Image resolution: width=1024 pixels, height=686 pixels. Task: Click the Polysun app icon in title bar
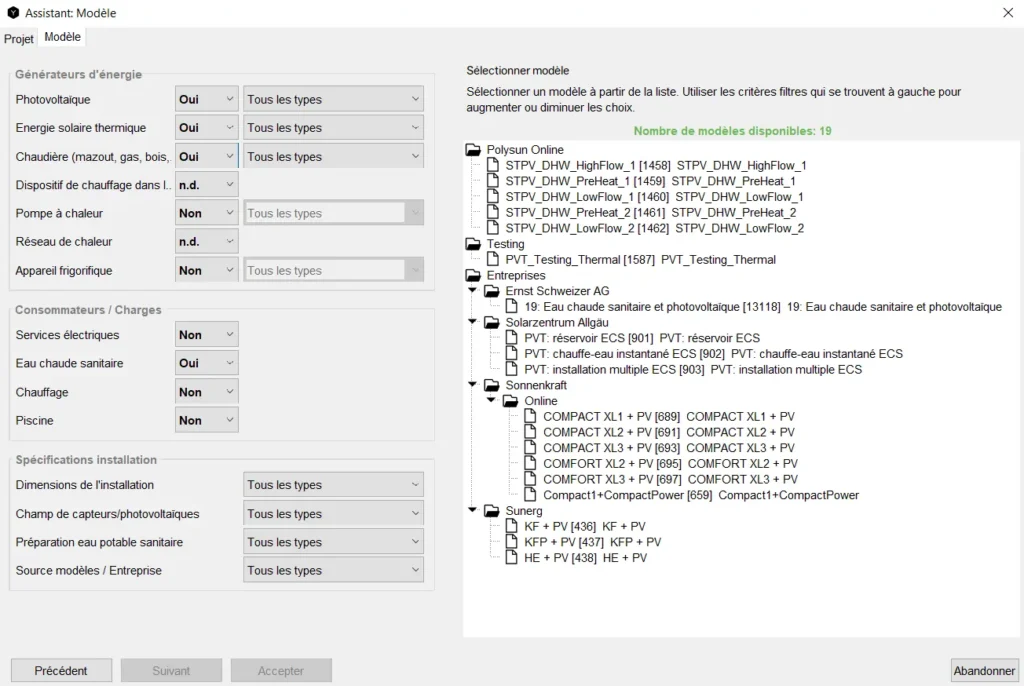12,13
